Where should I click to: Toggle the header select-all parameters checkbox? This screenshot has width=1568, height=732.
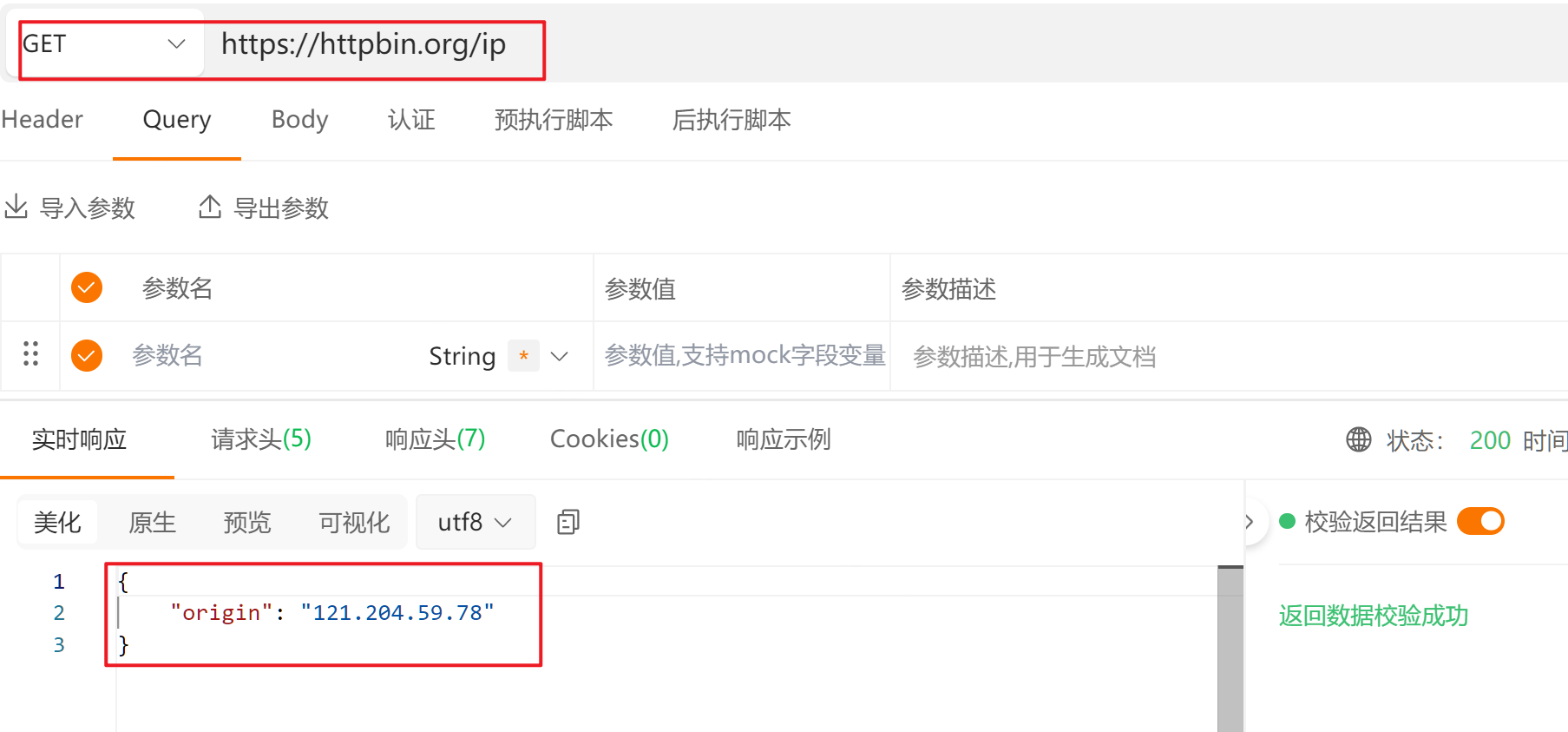pyautogui.click(x=87, y=287)
